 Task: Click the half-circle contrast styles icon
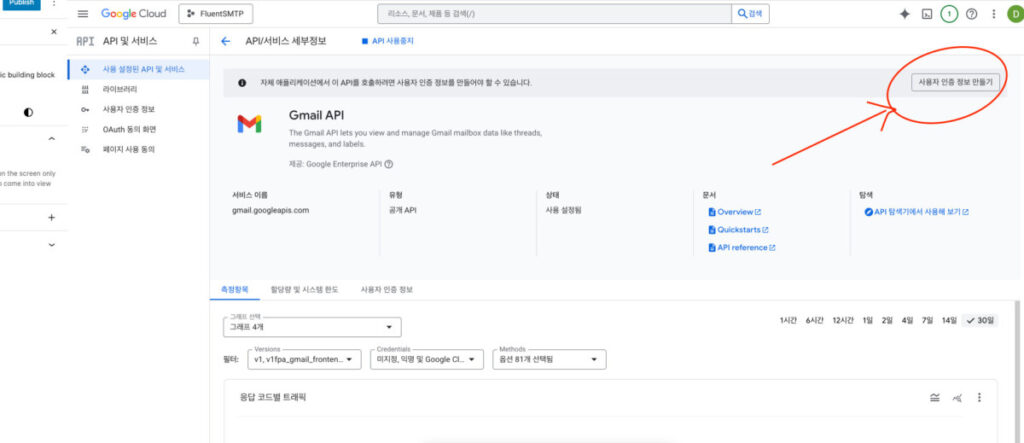(x=28, y=112)
